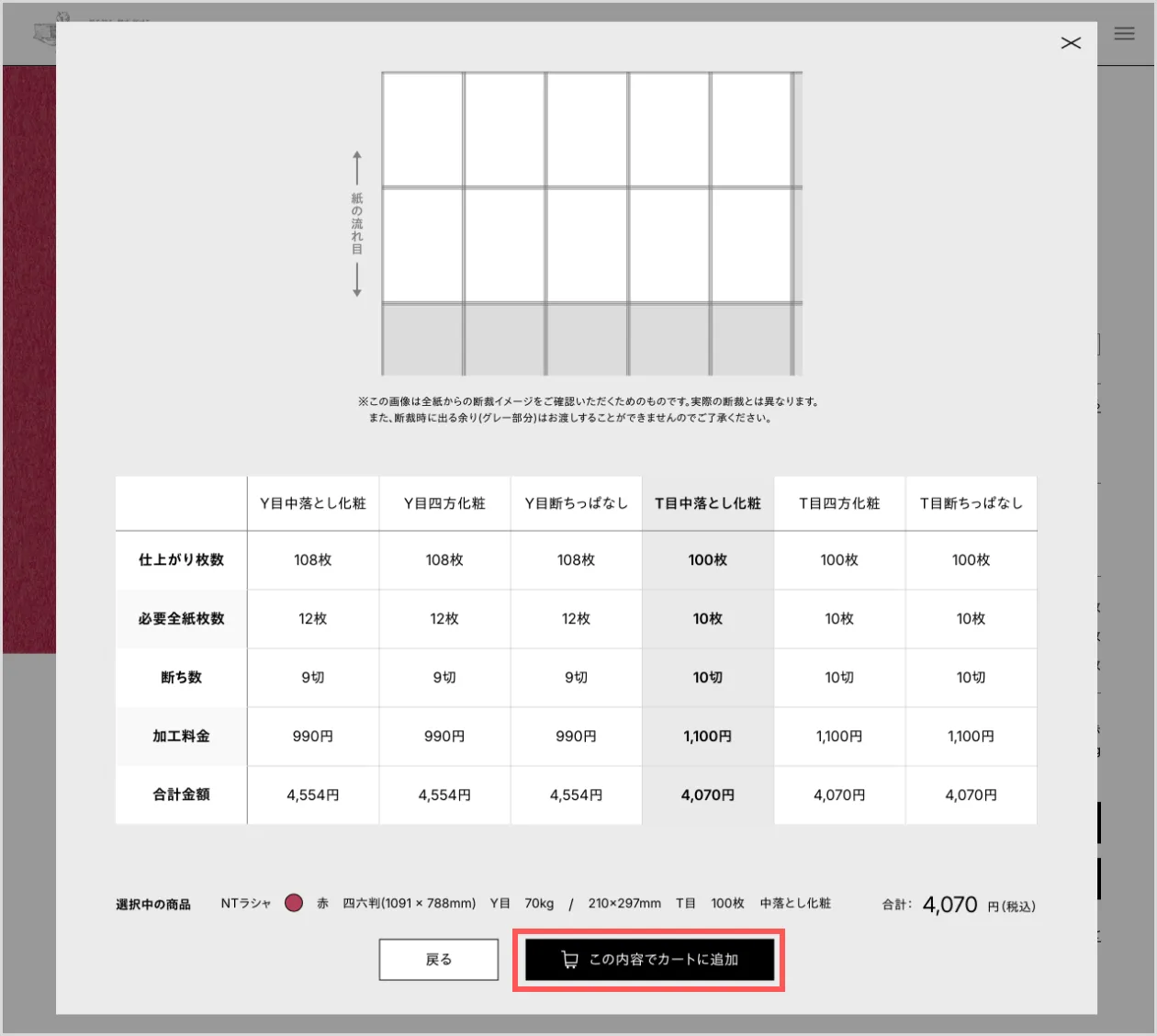Screen dimensions: 1157x1036
Task: Click the 合計金額 row header
Action: pos(181,795)
